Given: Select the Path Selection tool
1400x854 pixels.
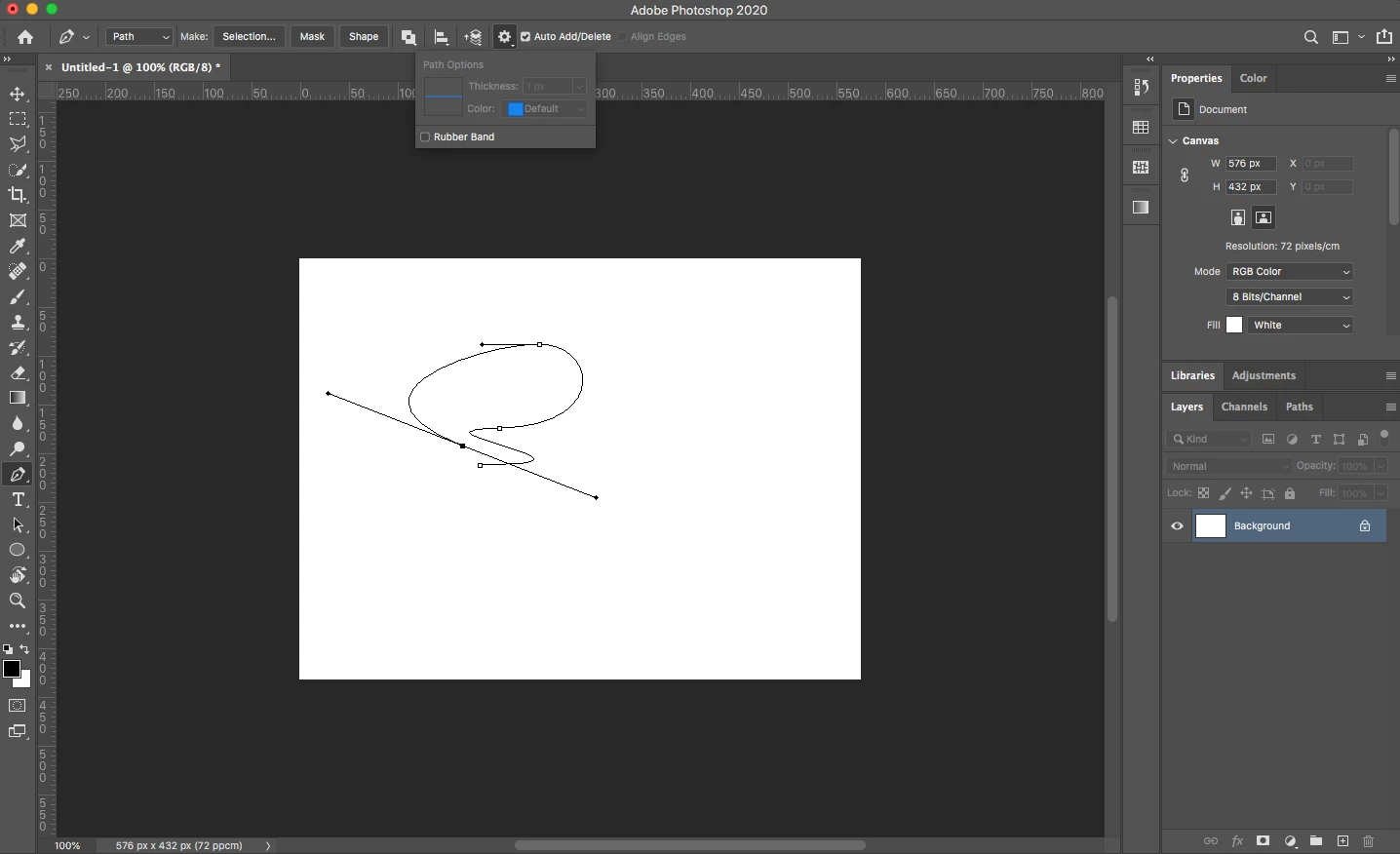Looking at the screenshot, I should click(x=18, y=525).
